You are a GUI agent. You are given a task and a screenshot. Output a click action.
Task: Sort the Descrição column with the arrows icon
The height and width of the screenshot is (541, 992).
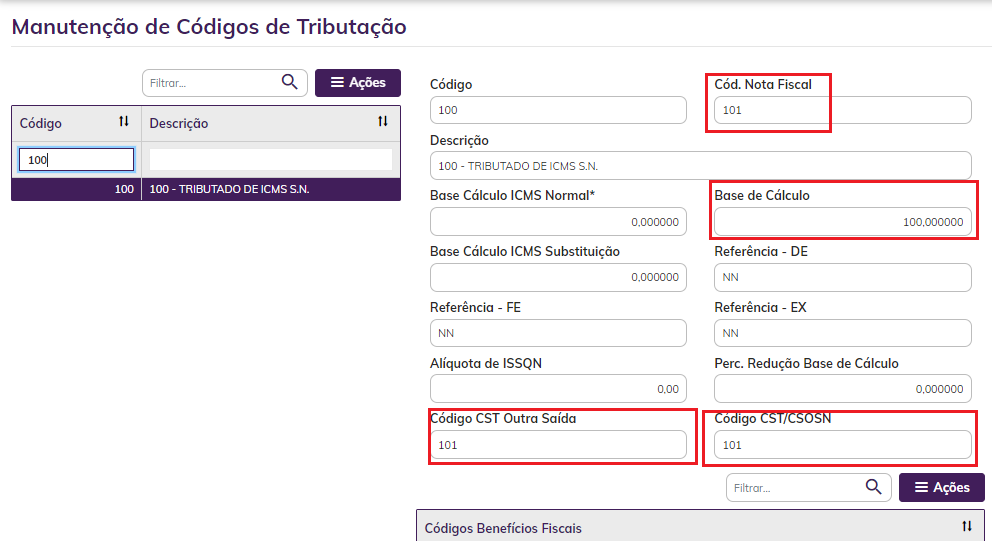pos(383,122)
